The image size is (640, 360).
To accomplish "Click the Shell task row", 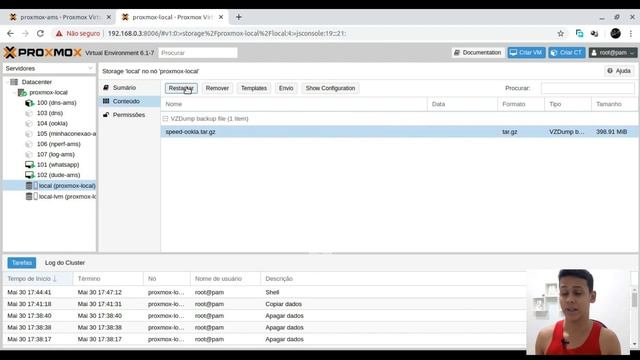I will pos(264,292).
